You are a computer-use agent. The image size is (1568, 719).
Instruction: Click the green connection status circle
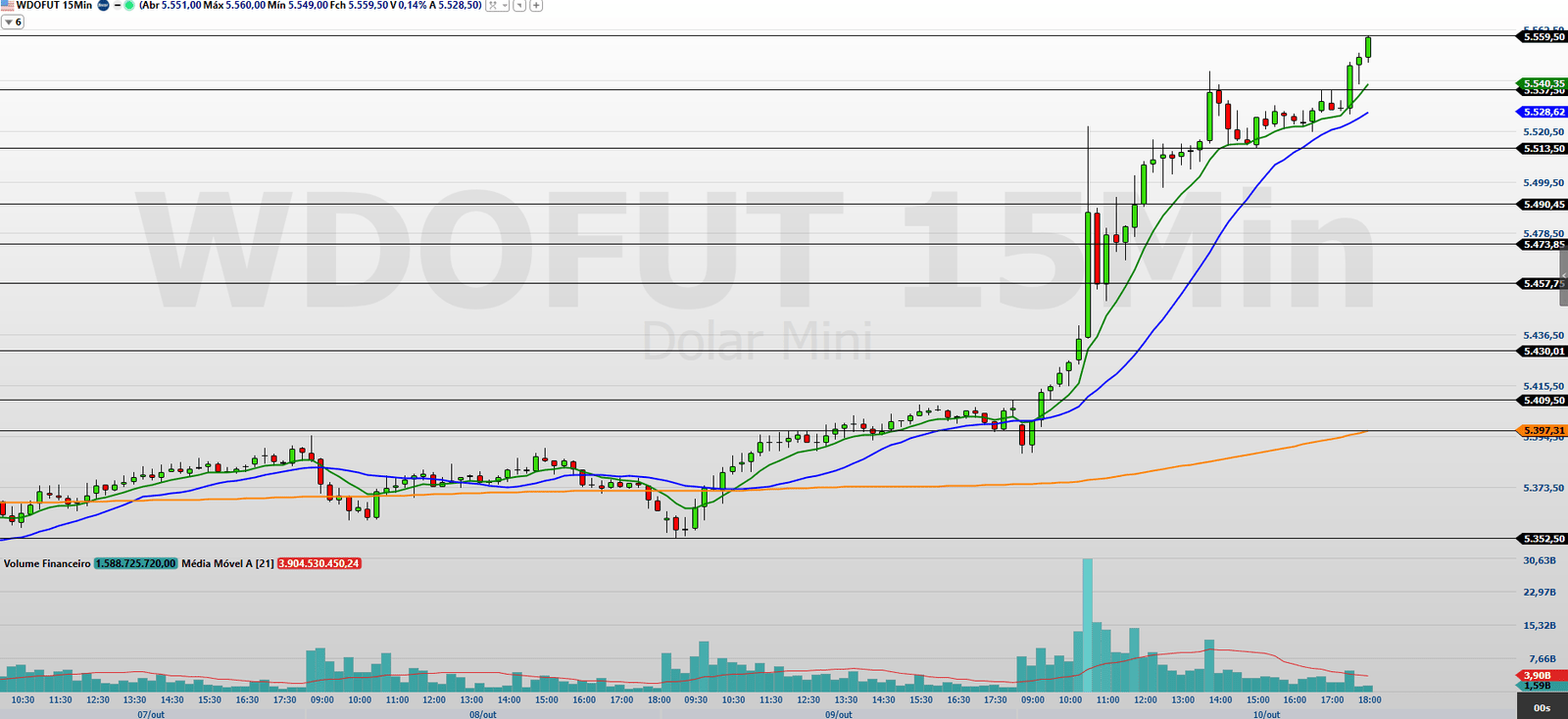129,6
